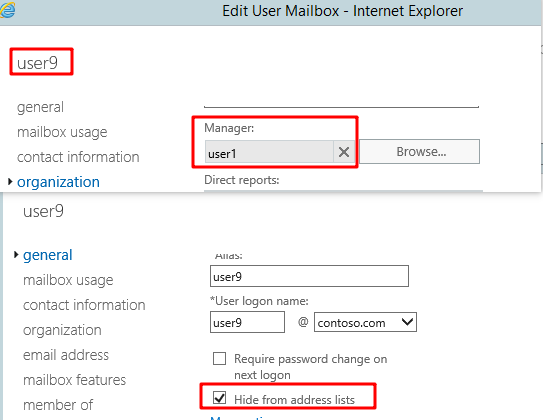Screen dimensions: 543x420
Task: Click the Alias field containing user9
Action: [309, 276]
